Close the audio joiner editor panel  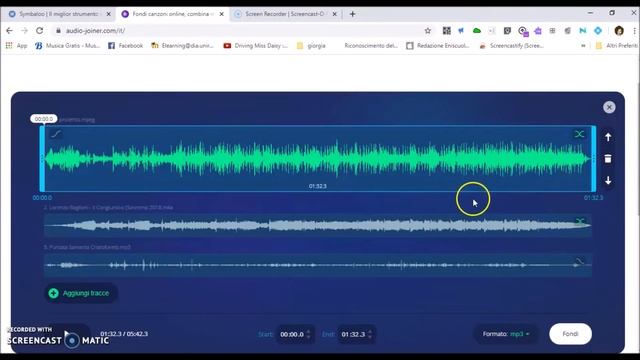tap(609, 107)
